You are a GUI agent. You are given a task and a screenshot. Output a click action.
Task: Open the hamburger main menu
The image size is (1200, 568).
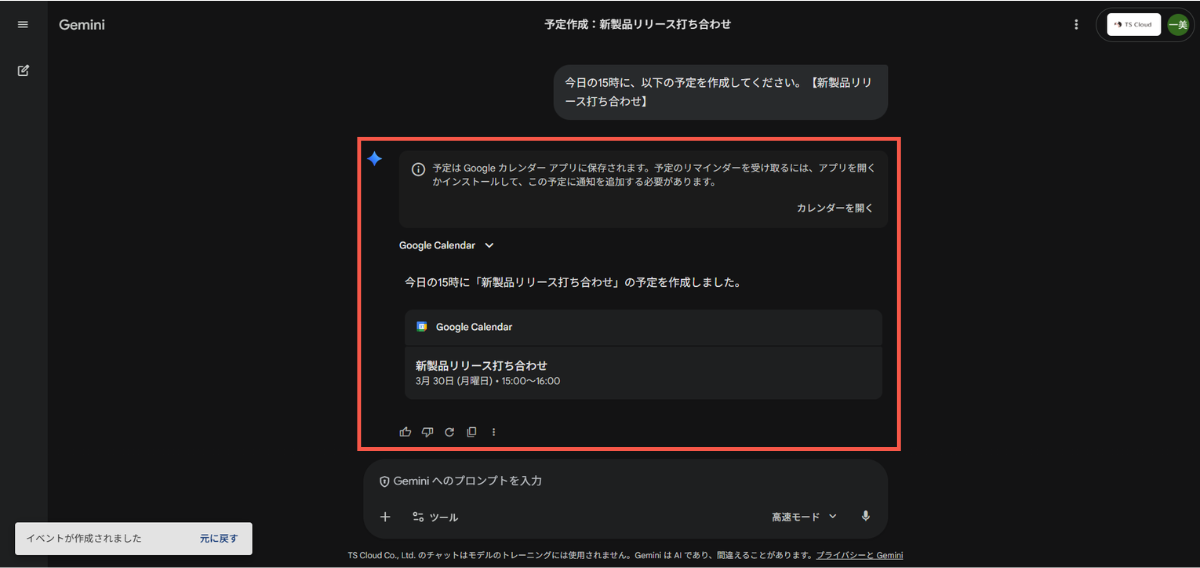23,25
